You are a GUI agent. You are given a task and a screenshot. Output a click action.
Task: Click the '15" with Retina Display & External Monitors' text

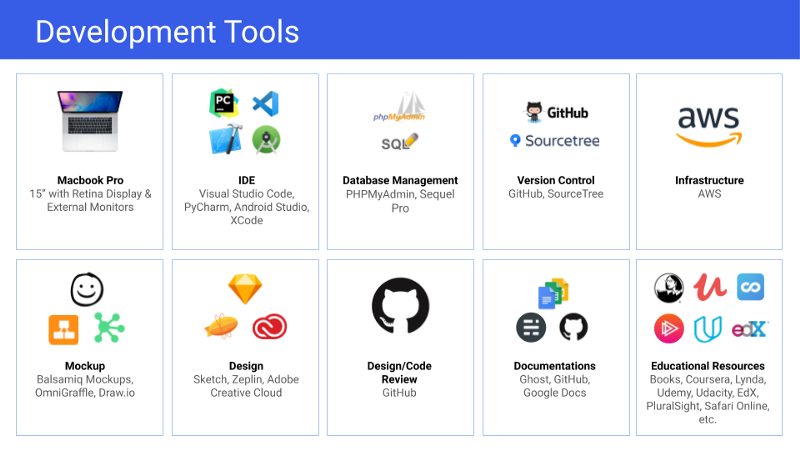(x=90, y=201)
